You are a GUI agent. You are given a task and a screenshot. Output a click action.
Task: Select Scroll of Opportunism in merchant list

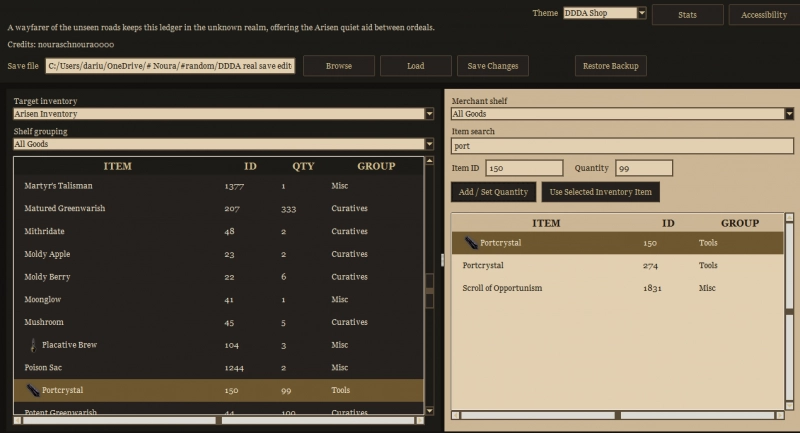[x=617, y=288]
